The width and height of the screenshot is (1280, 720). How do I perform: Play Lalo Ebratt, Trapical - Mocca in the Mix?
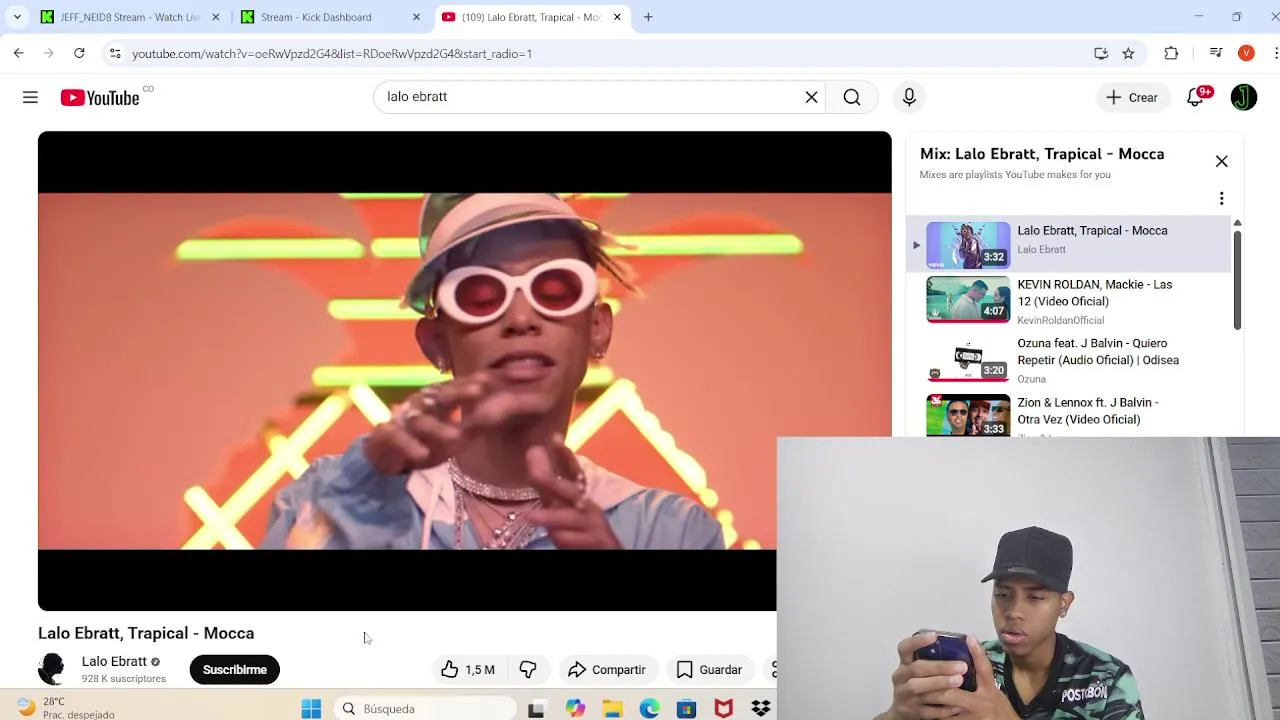pos(1070,244)
